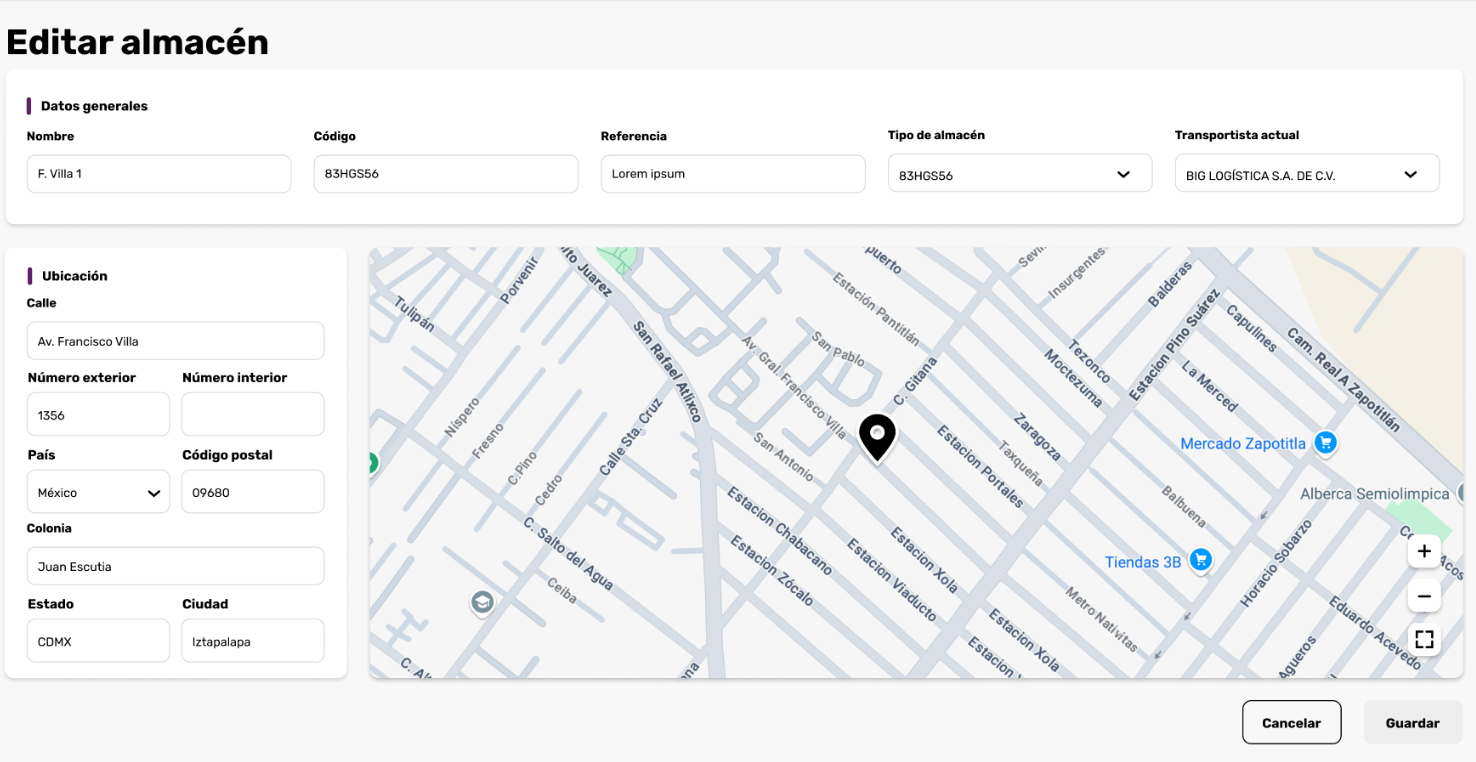Click the Estacion Zócalo street label

pyautogui.click(x=772, y=571)
